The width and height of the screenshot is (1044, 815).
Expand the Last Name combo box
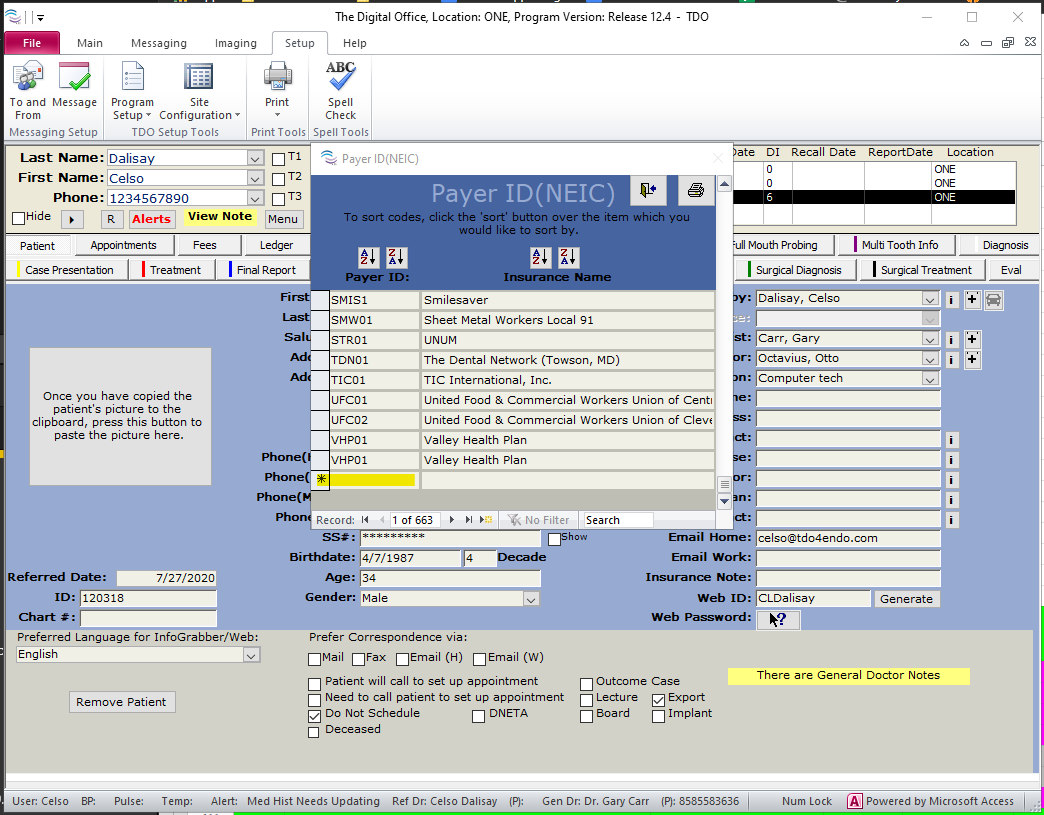tap(254, 158)
